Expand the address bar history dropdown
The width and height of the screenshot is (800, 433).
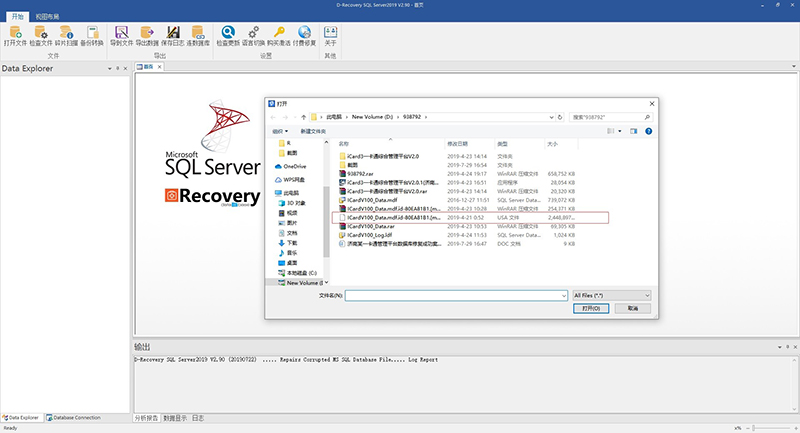[x=552, y=117]
